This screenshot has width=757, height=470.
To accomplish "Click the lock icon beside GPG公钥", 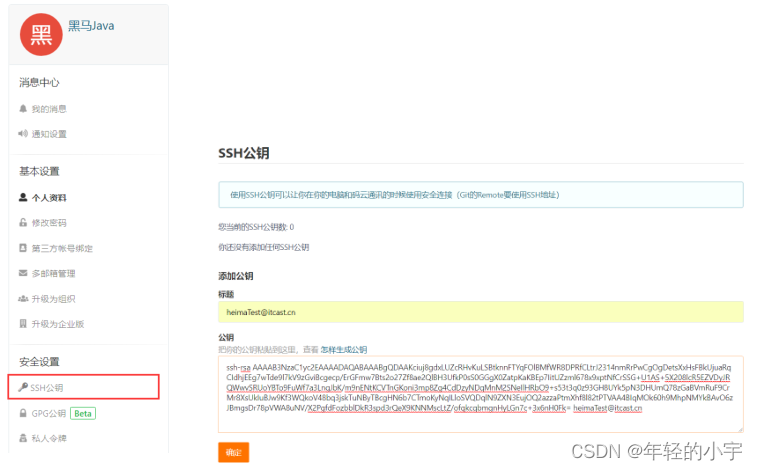I will tap(23, 413).
